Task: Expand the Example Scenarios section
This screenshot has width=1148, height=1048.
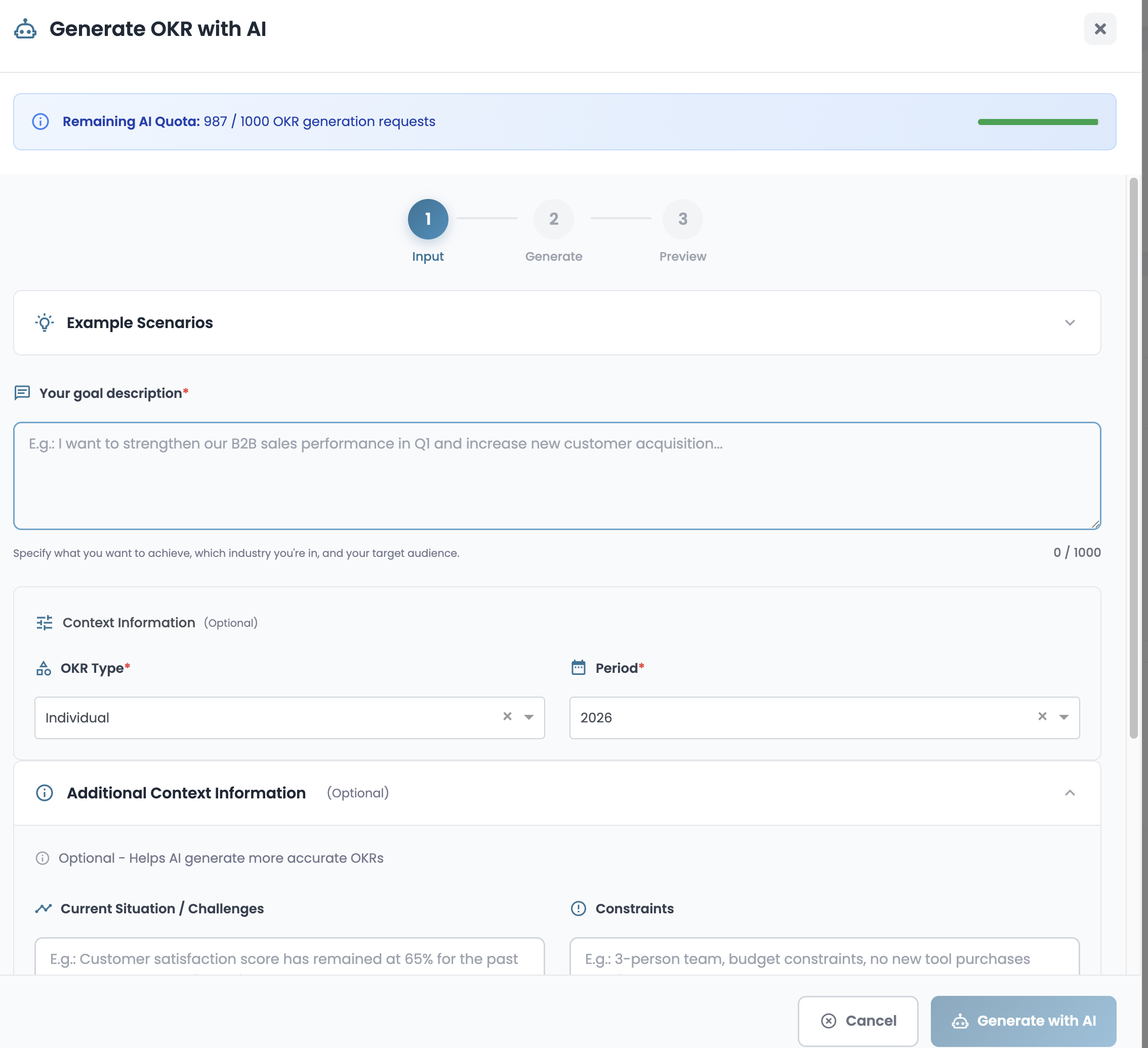Action: tap(1070, 323)
